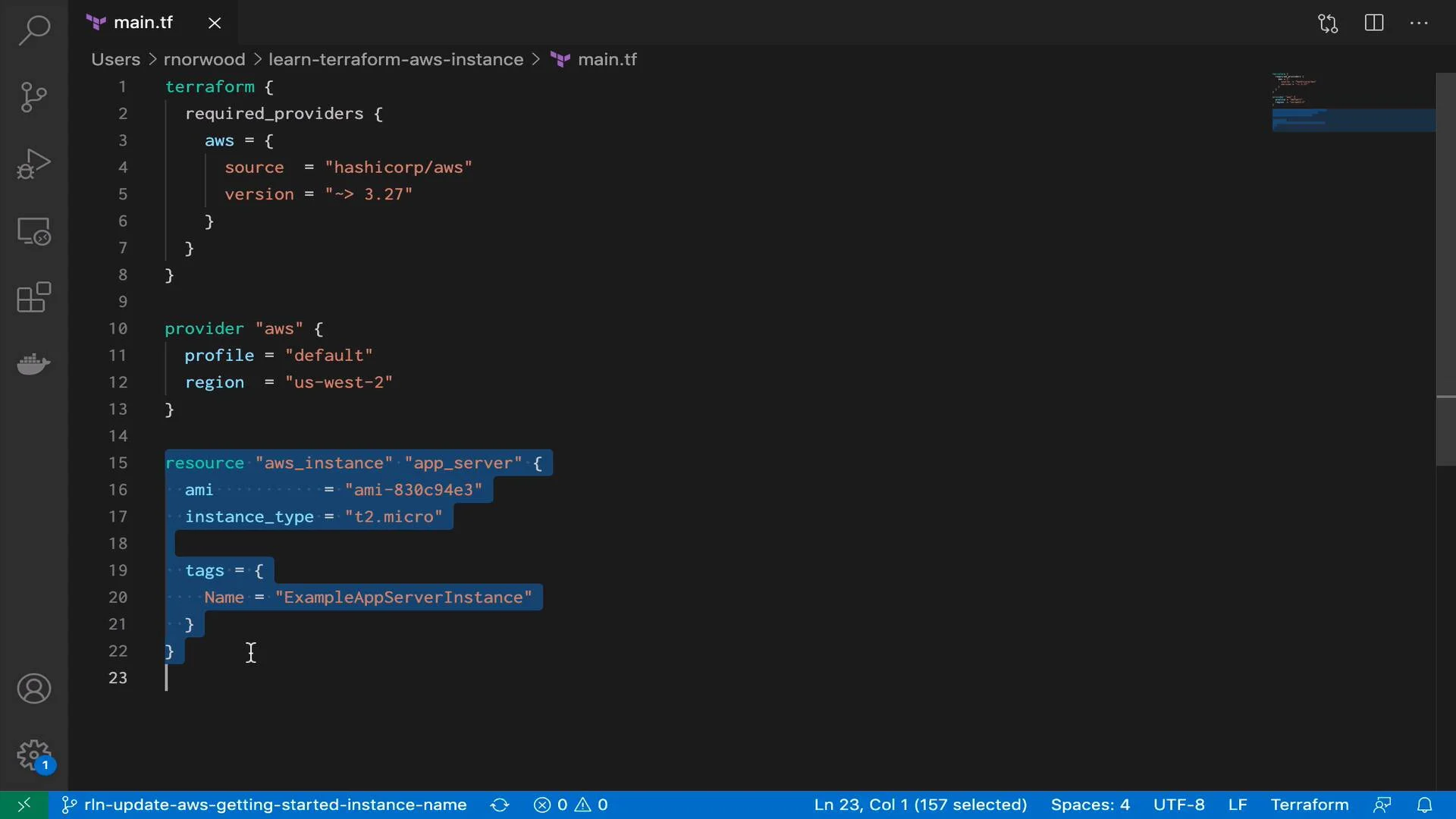The height and width of the screenshot is (819, 1456).
Task: Open the More Actions ellipsis menu
Action: (1419, 23)
